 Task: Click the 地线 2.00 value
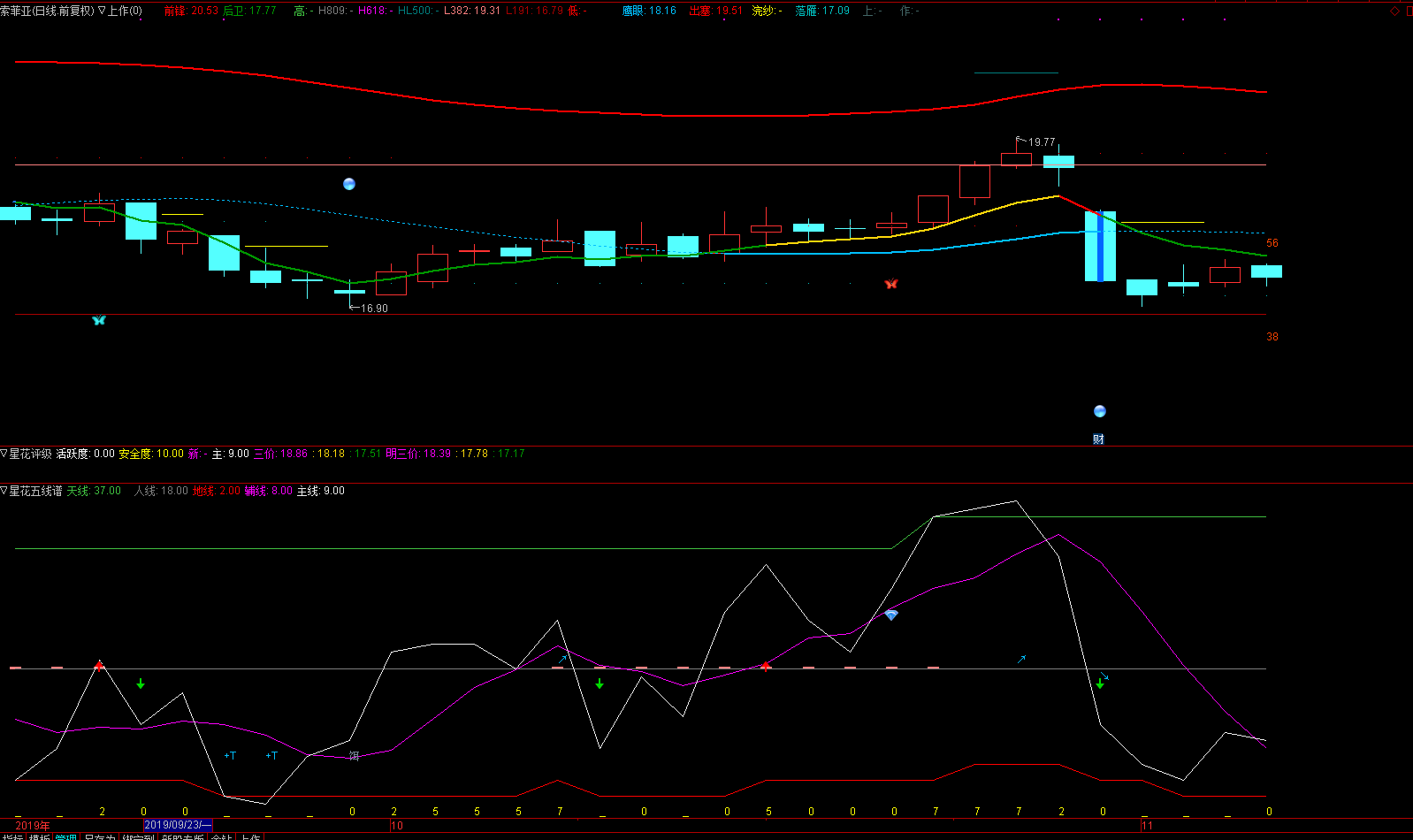point(217,491)
